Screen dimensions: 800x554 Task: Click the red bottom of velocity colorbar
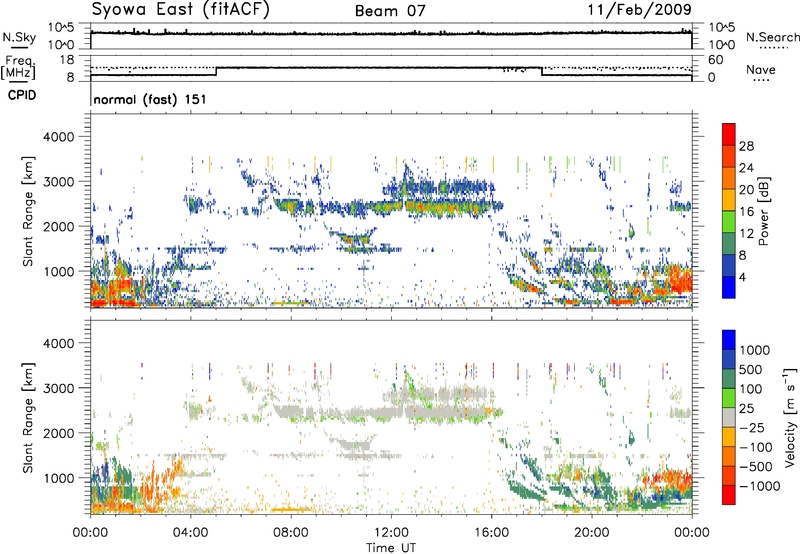click(729, 495)
